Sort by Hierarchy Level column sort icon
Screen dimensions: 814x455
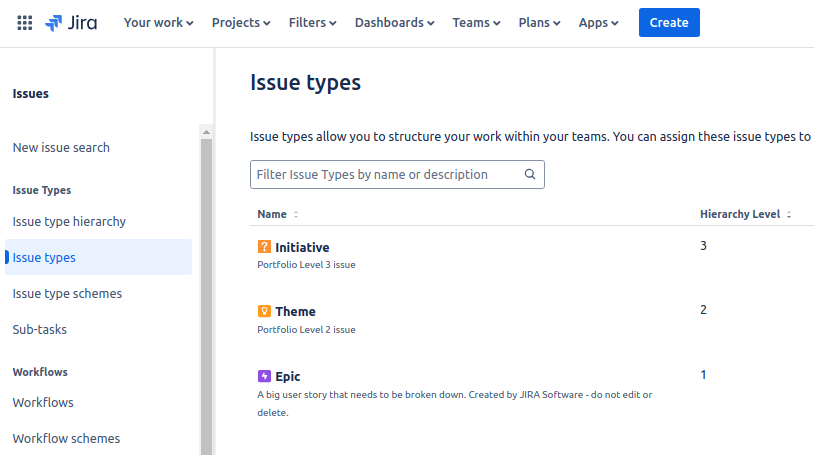(x=789, y=215)
